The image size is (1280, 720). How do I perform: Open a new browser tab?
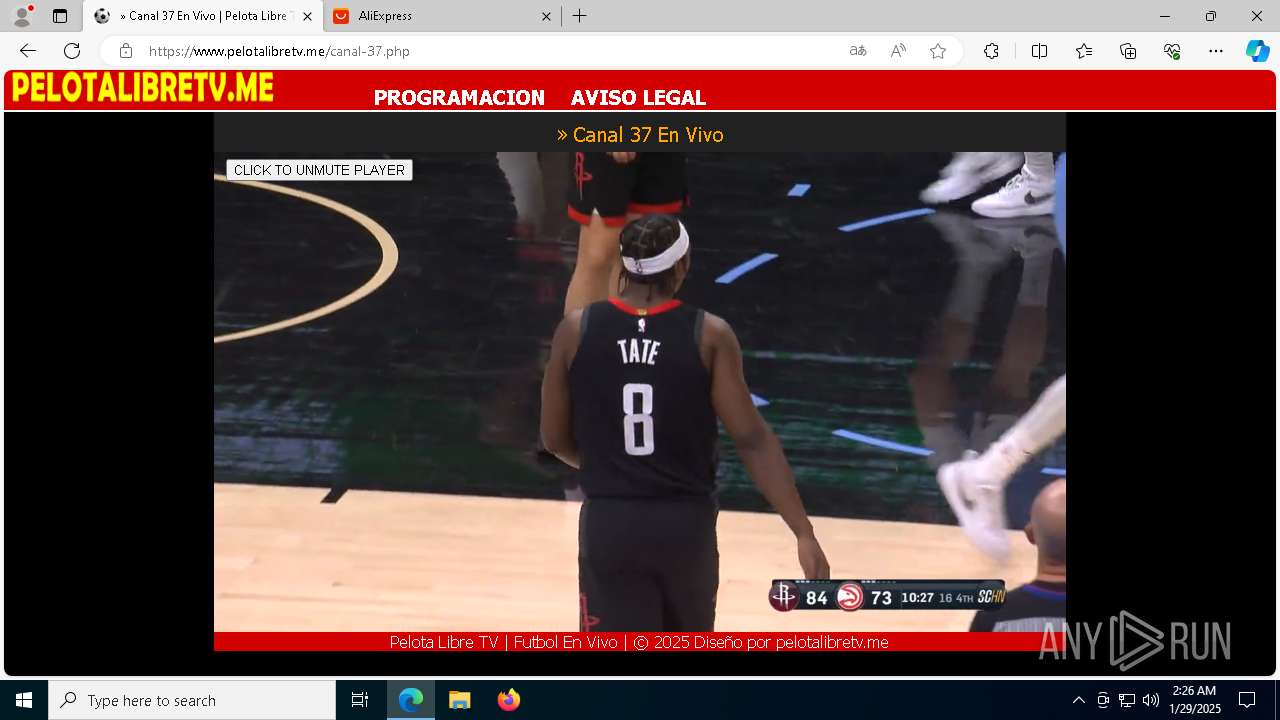click(580, 16)
